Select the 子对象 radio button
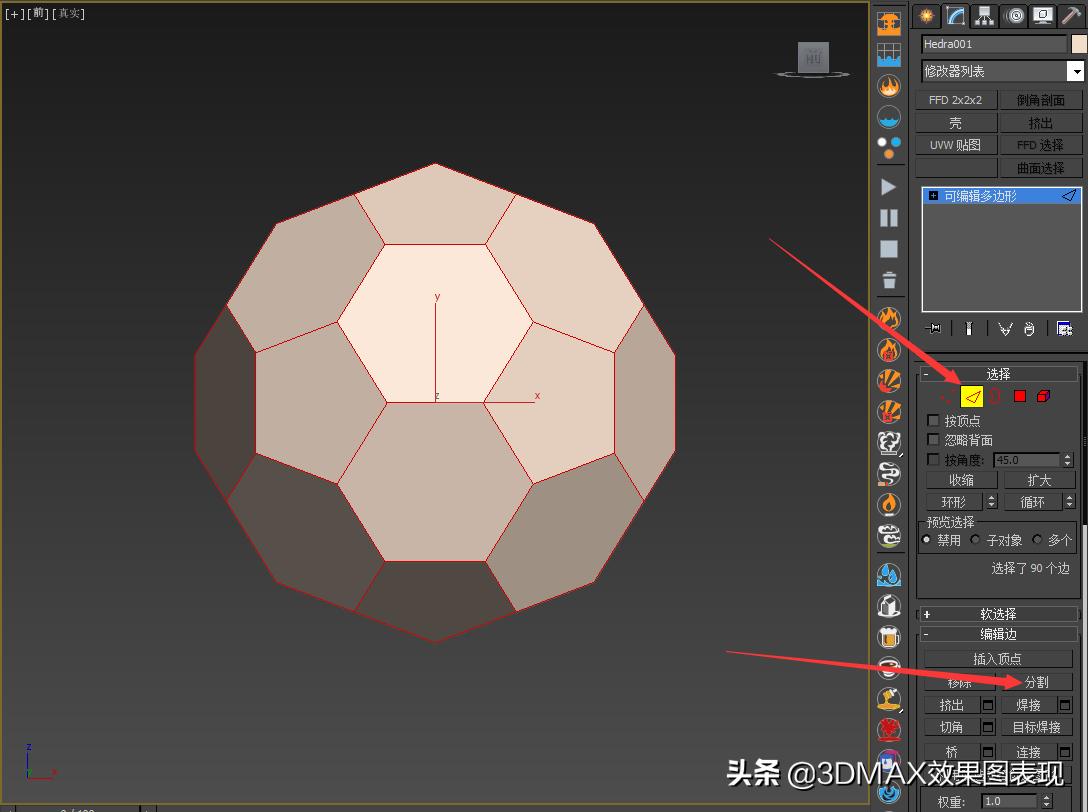The image size is (1088, 812). tap(974, 539)
